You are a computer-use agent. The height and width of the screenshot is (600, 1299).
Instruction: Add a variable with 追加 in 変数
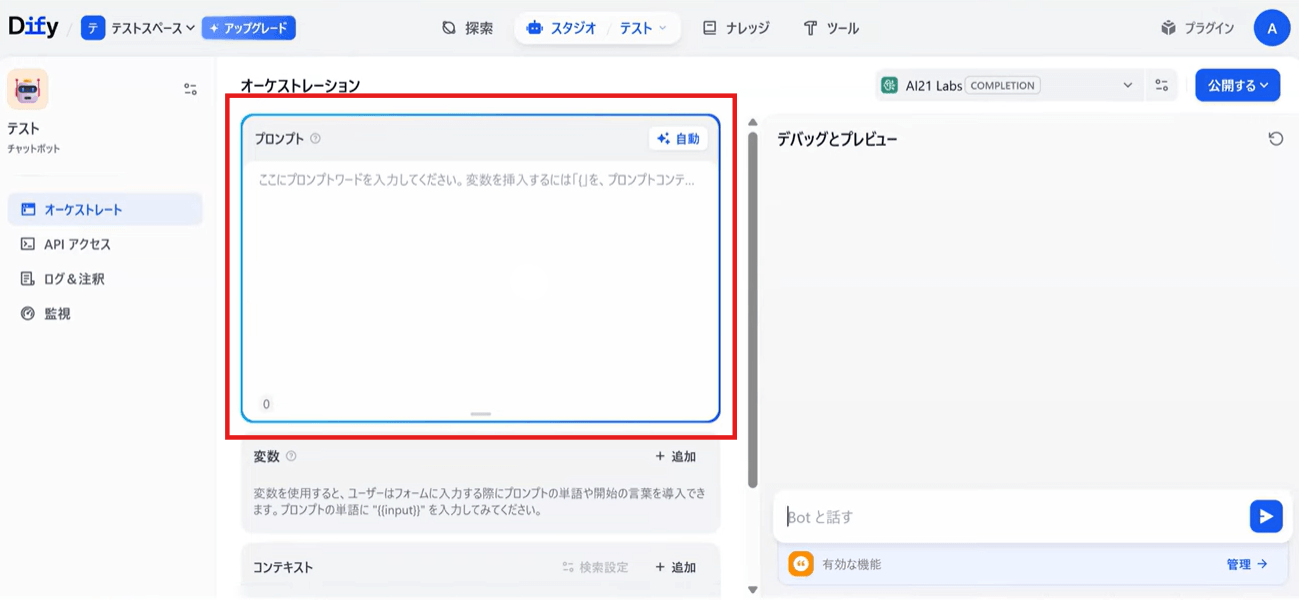coord(676,456)
